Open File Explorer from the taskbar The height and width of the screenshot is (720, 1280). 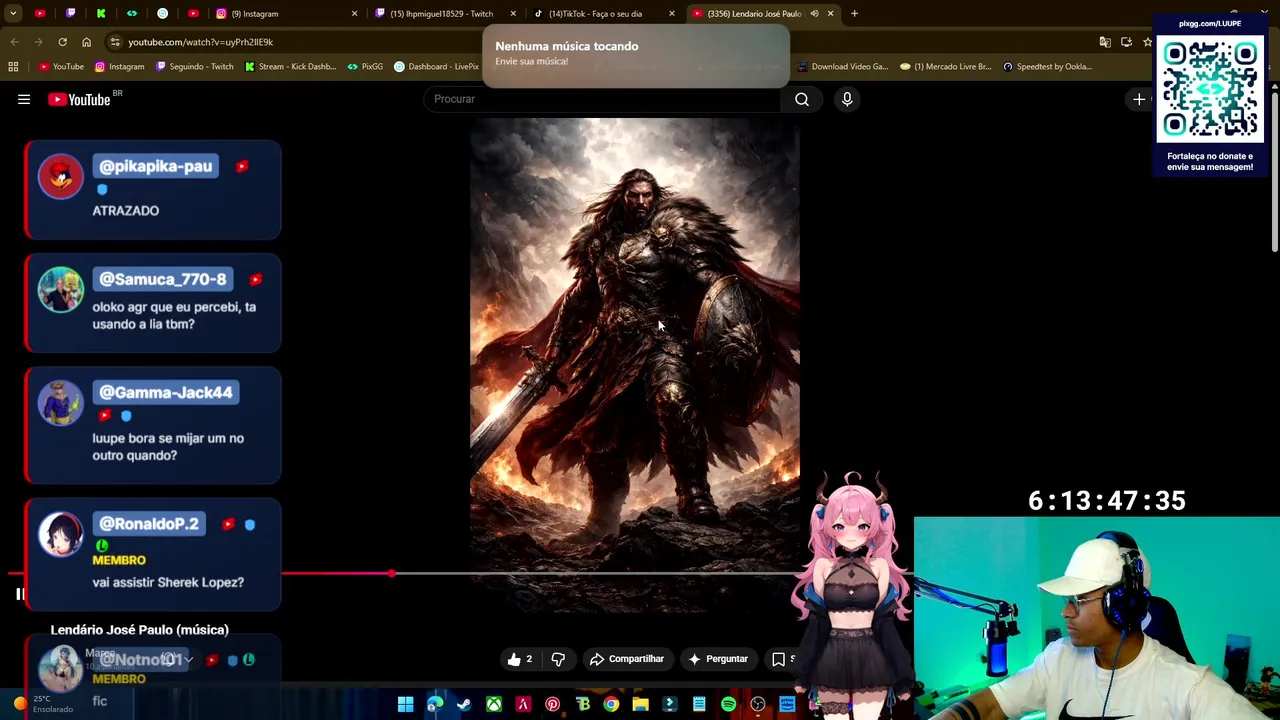(x=640, y=705)
